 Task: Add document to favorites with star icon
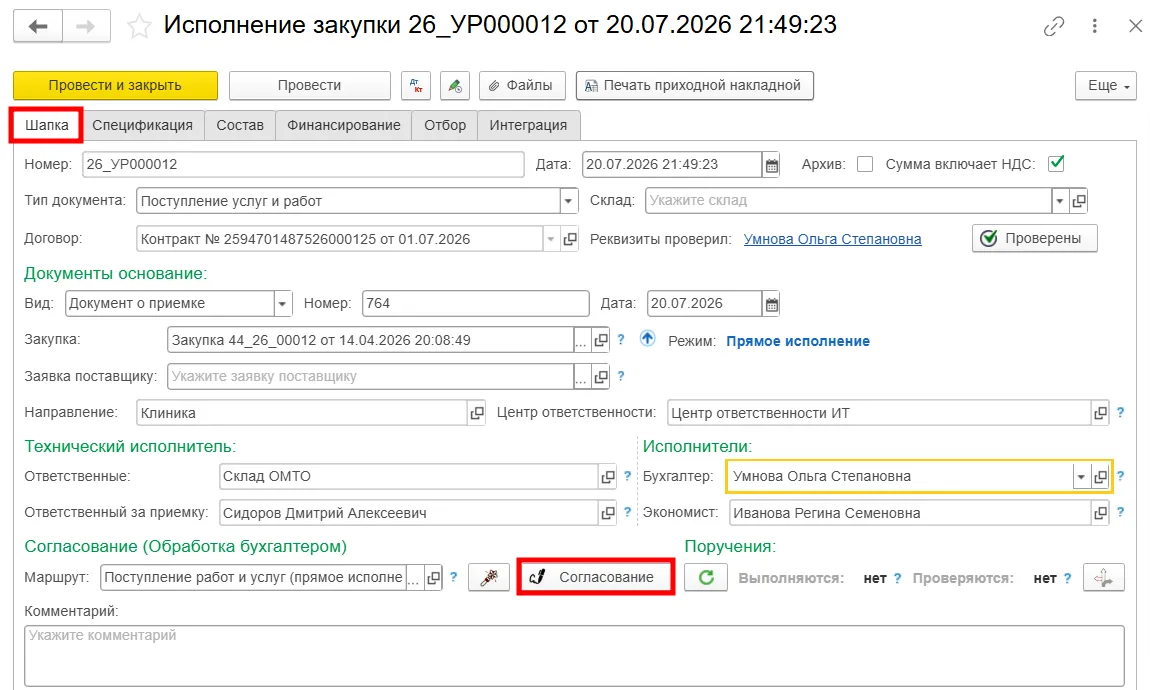139,27
